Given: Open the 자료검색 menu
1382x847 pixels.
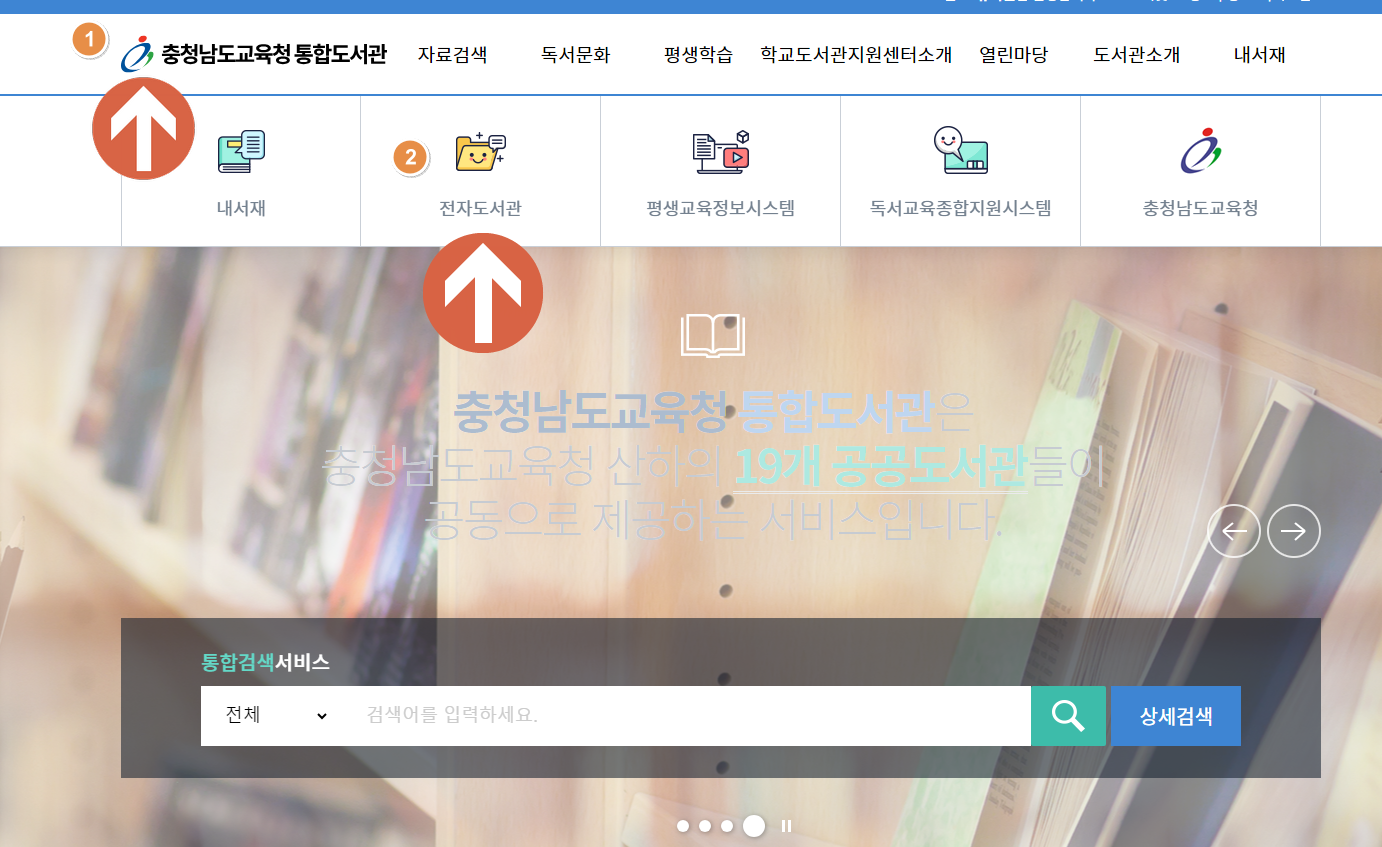Looking at the screenshot, I should (452, 55).
